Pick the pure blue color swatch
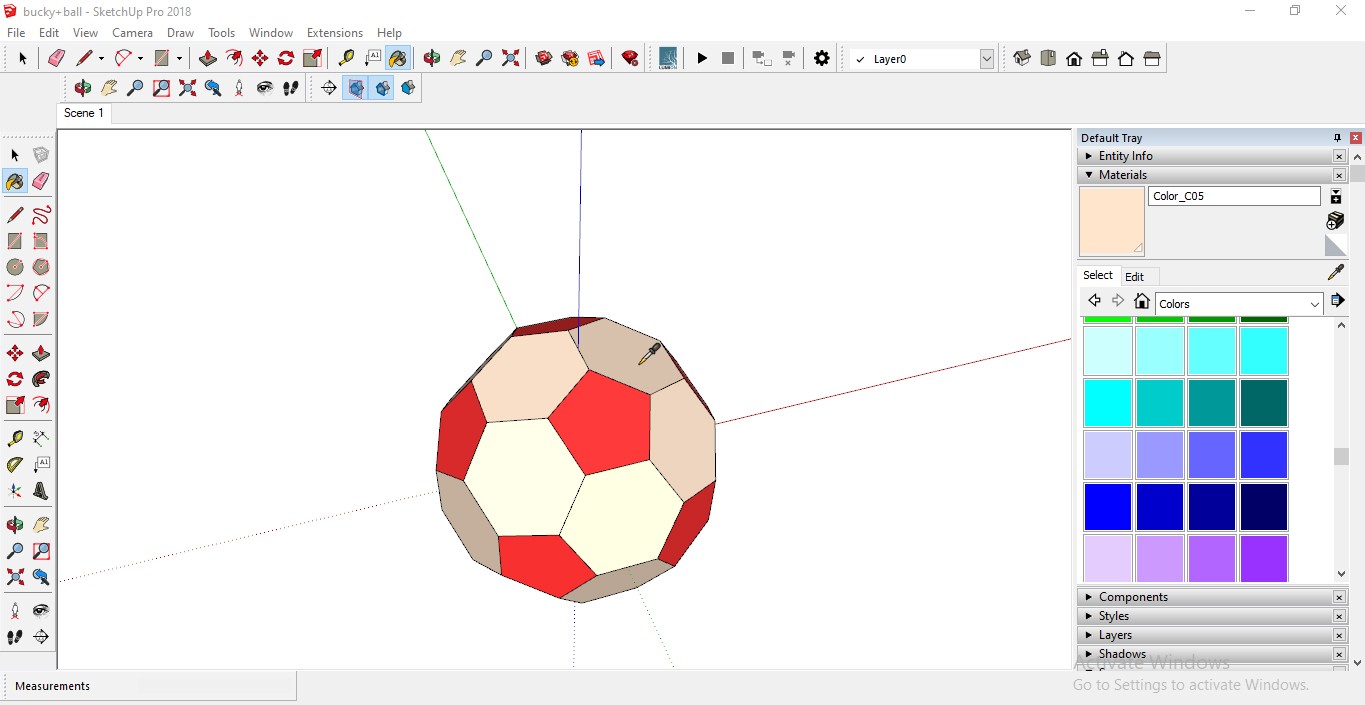 (x=1108, y=507)
